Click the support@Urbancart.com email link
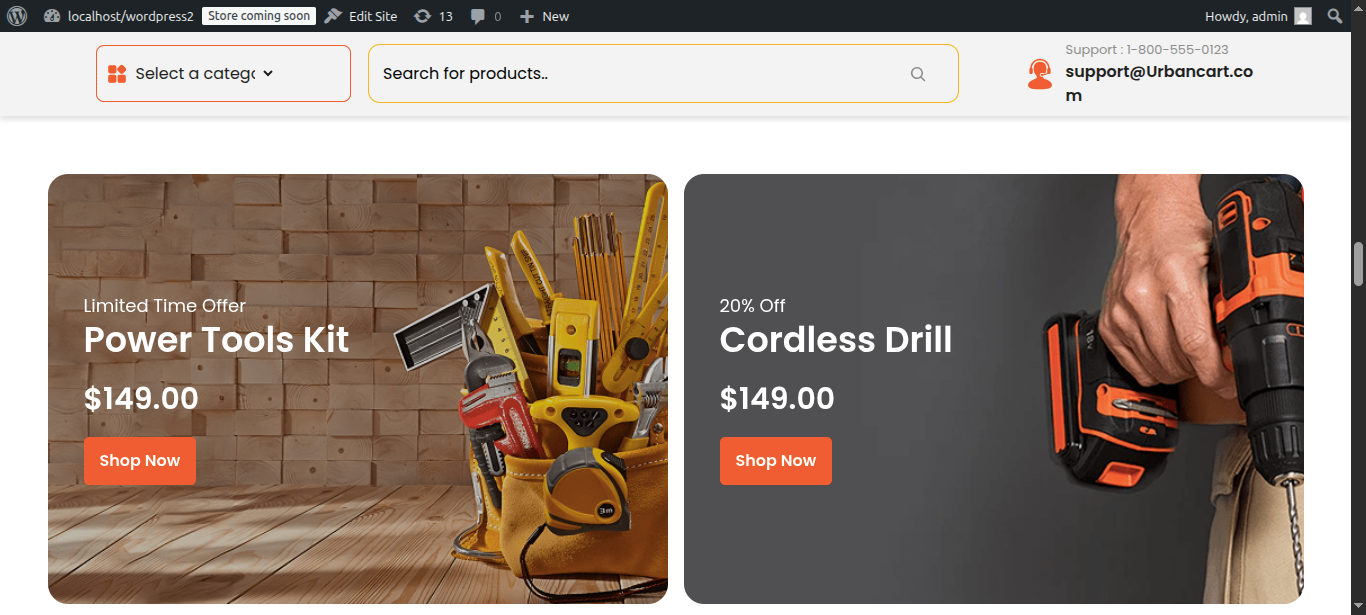Screen dimensions: 1366x615 point(1159,84)
